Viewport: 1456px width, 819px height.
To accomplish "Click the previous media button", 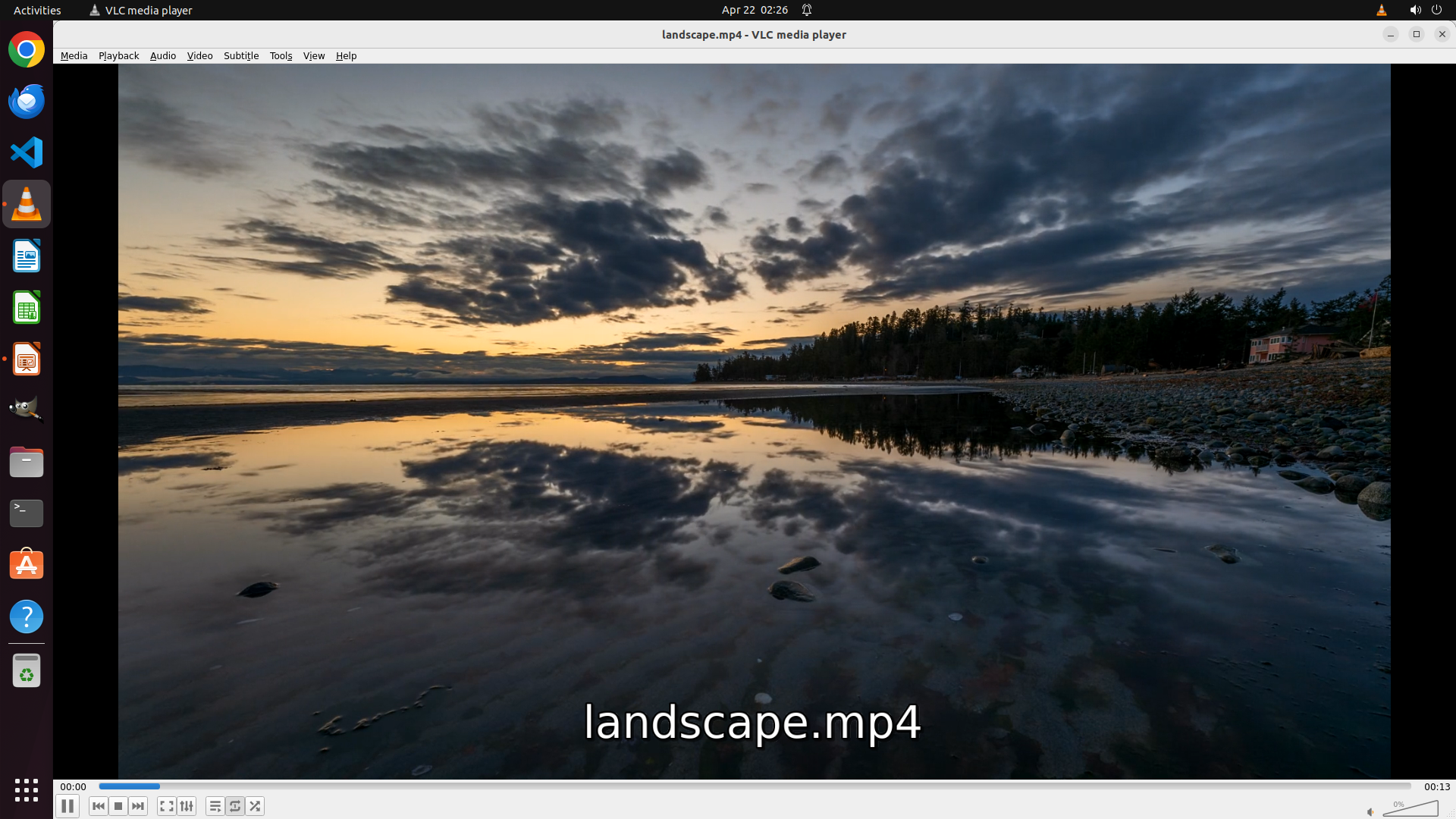I will [x=99, y=806].
